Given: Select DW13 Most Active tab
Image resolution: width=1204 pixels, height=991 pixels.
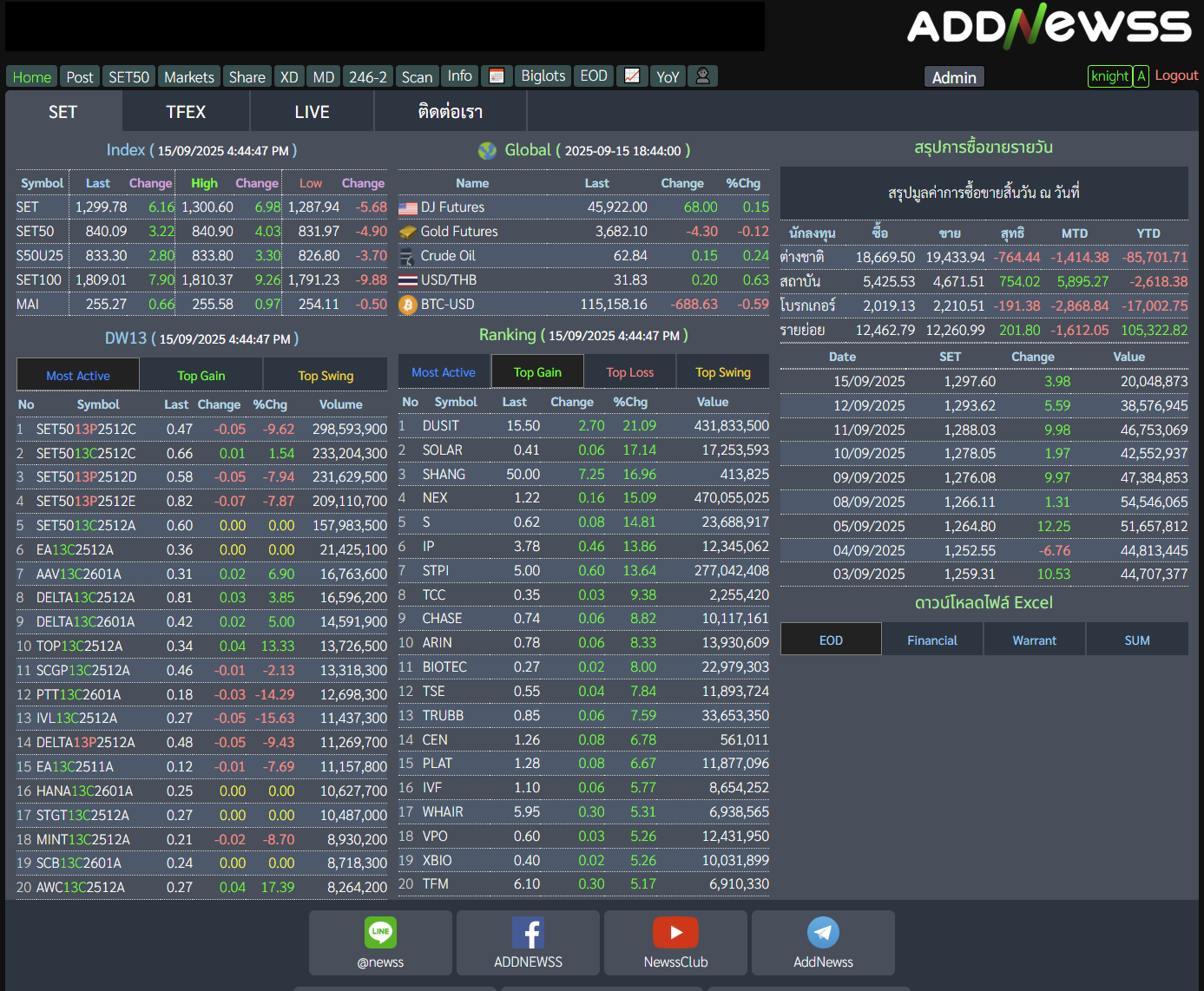Looking at the screenshot, I should 78,375.
